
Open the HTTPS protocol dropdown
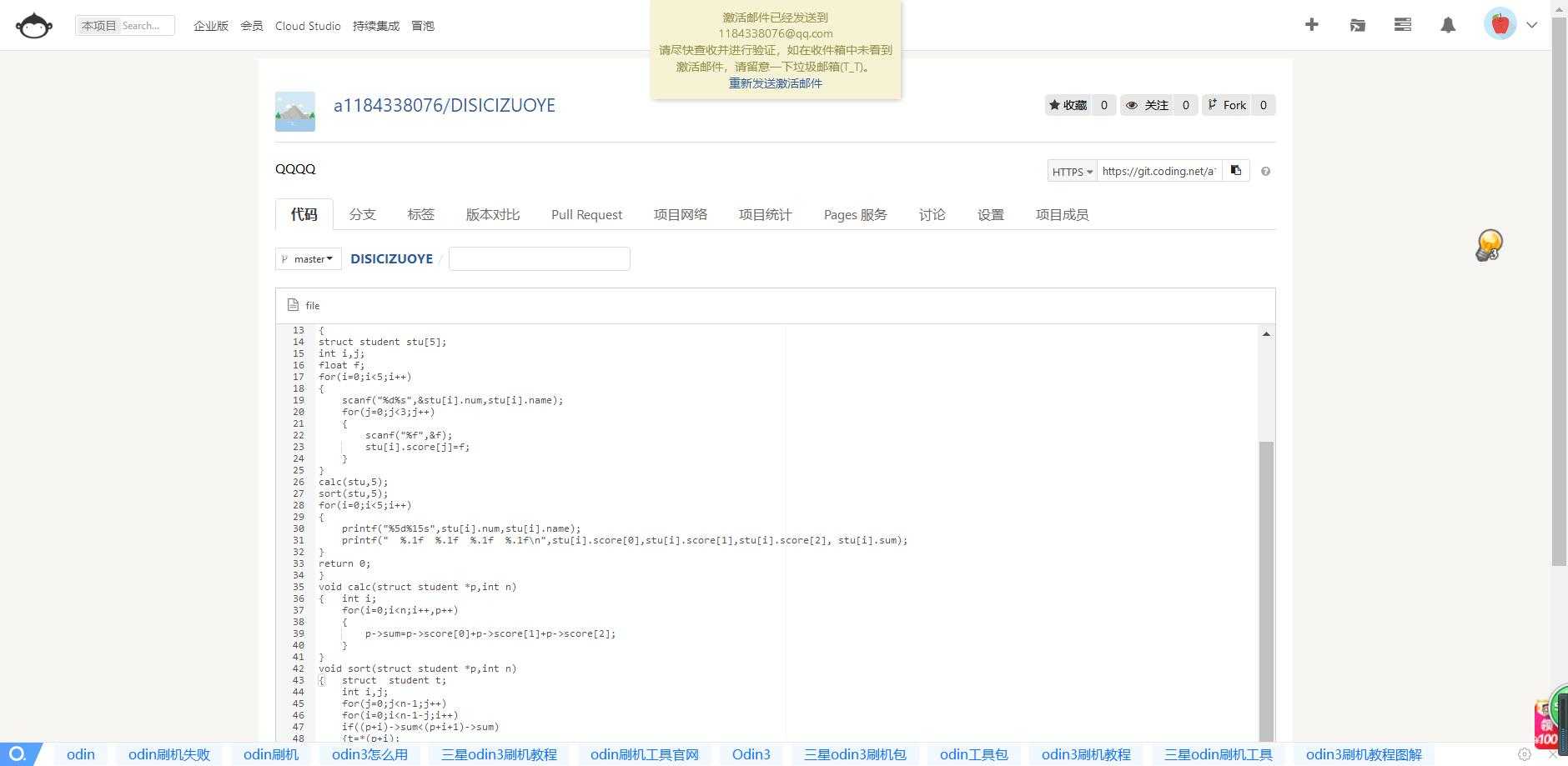1072,171
